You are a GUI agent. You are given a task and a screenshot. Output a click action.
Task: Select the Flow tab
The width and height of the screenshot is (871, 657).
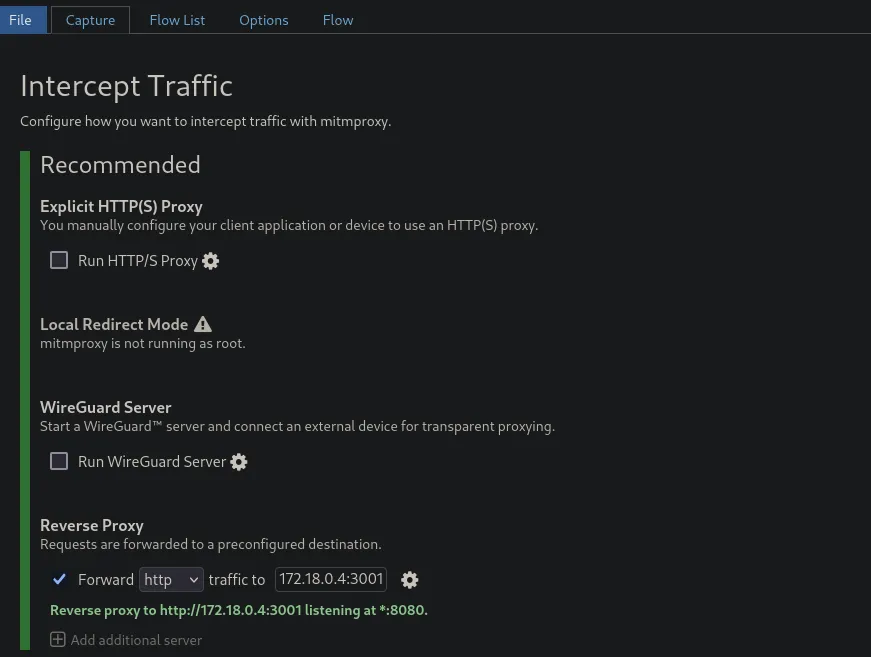pos(337,19)
